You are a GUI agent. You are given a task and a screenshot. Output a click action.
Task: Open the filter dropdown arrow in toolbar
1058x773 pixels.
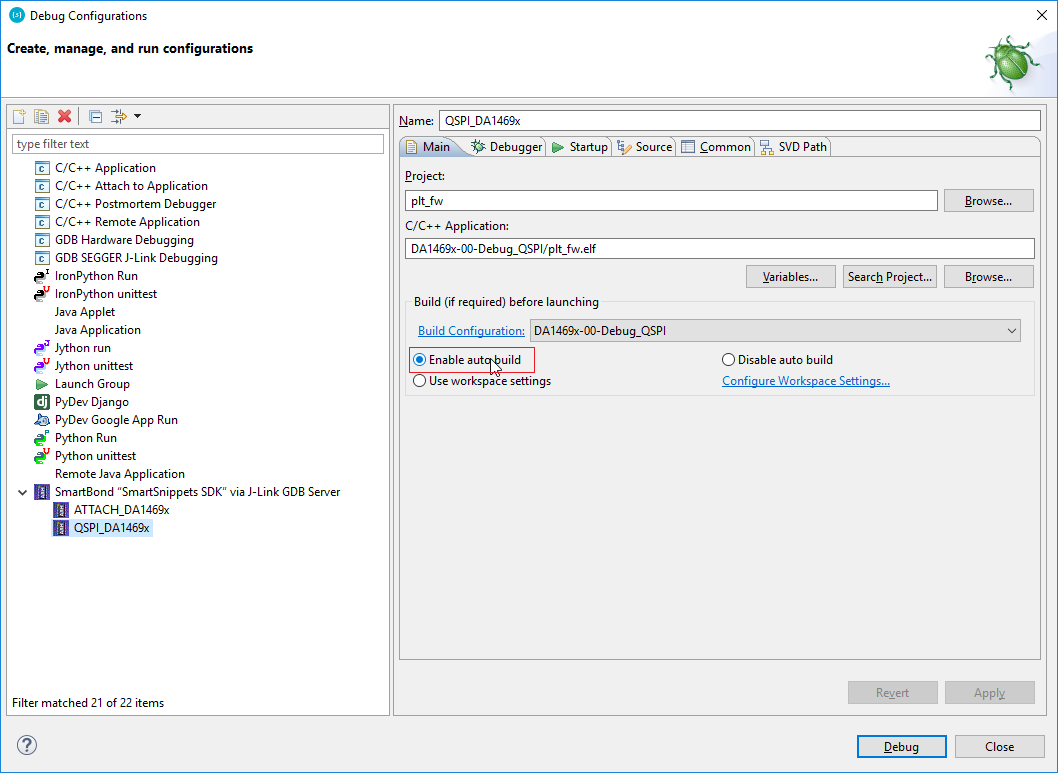[x=137, y=116]
